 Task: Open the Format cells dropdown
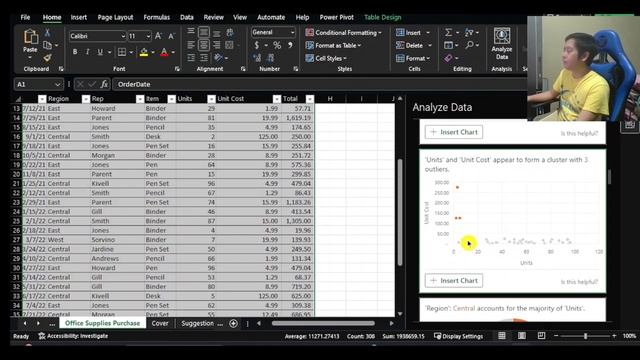pos(413,58)
